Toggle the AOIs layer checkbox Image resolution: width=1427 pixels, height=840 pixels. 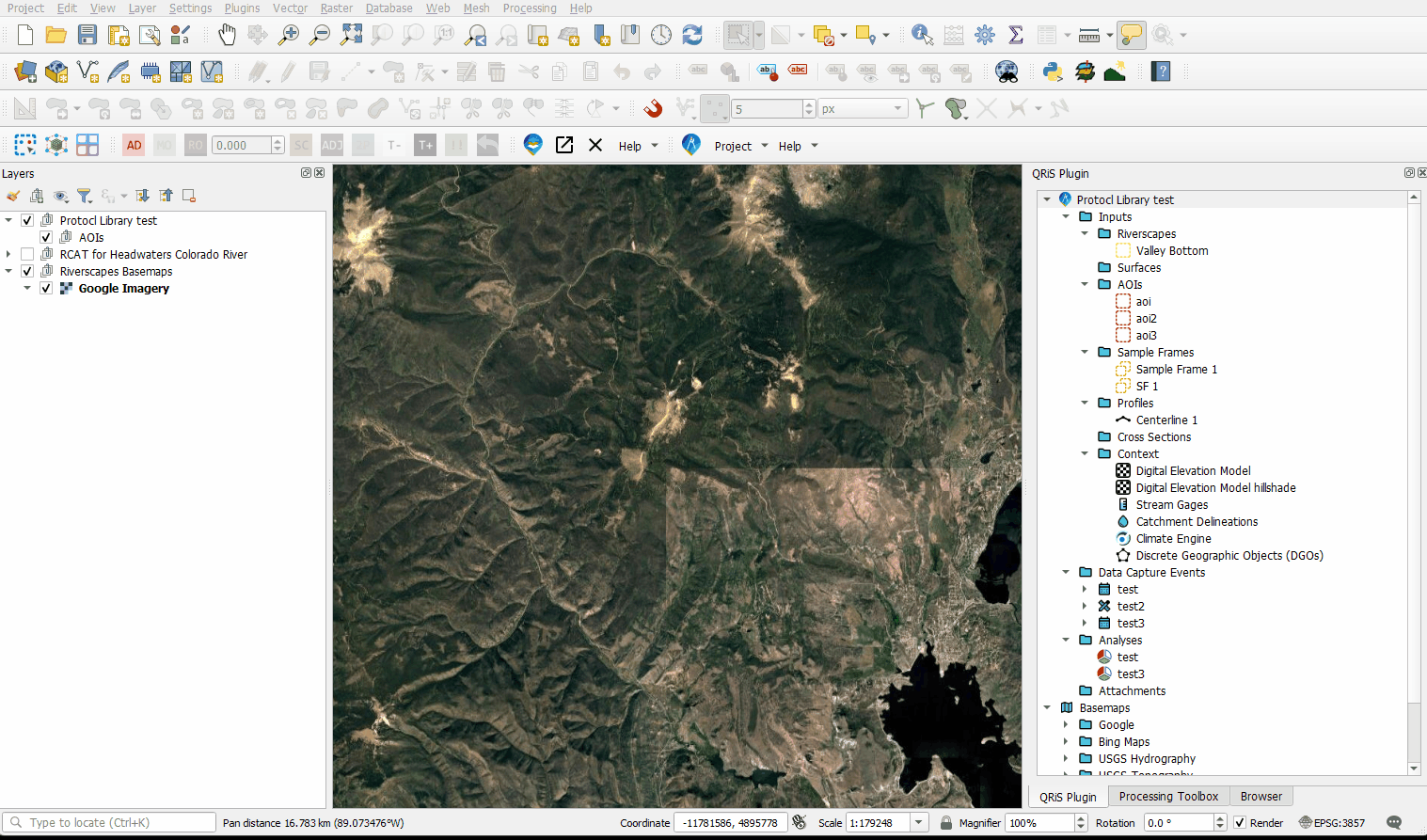tap(46, 237)
